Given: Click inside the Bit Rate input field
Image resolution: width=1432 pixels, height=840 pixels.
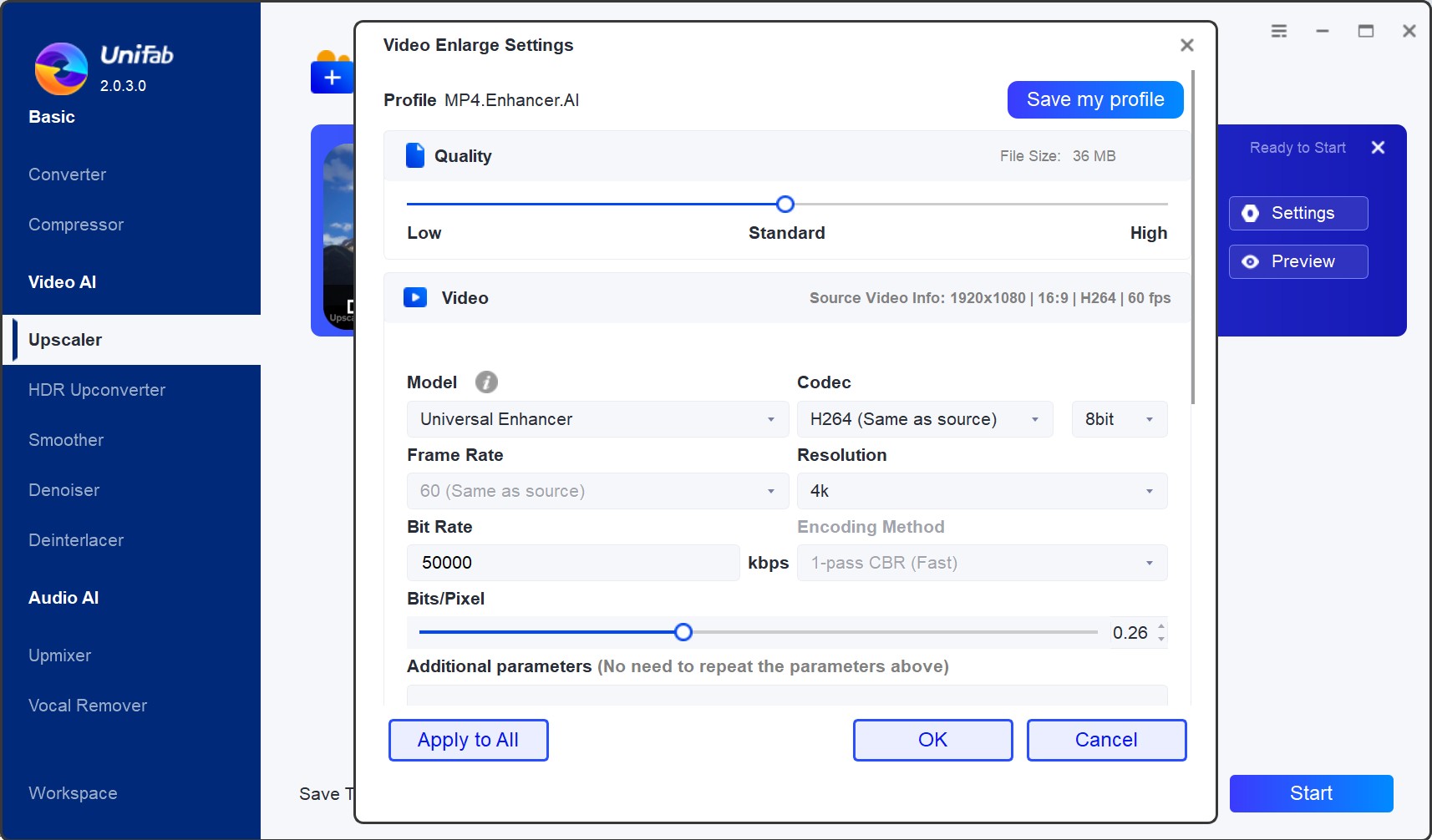Looking at the screenshot, I should click(572, 562).
